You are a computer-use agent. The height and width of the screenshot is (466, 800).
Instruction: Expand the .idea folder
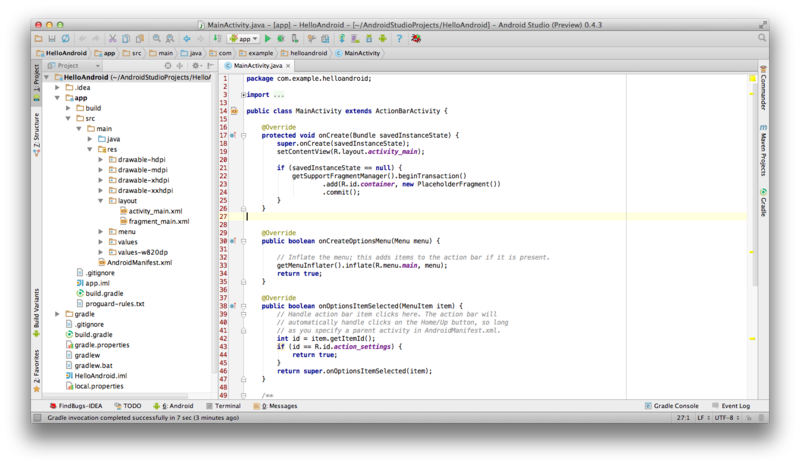coord(57,87)
